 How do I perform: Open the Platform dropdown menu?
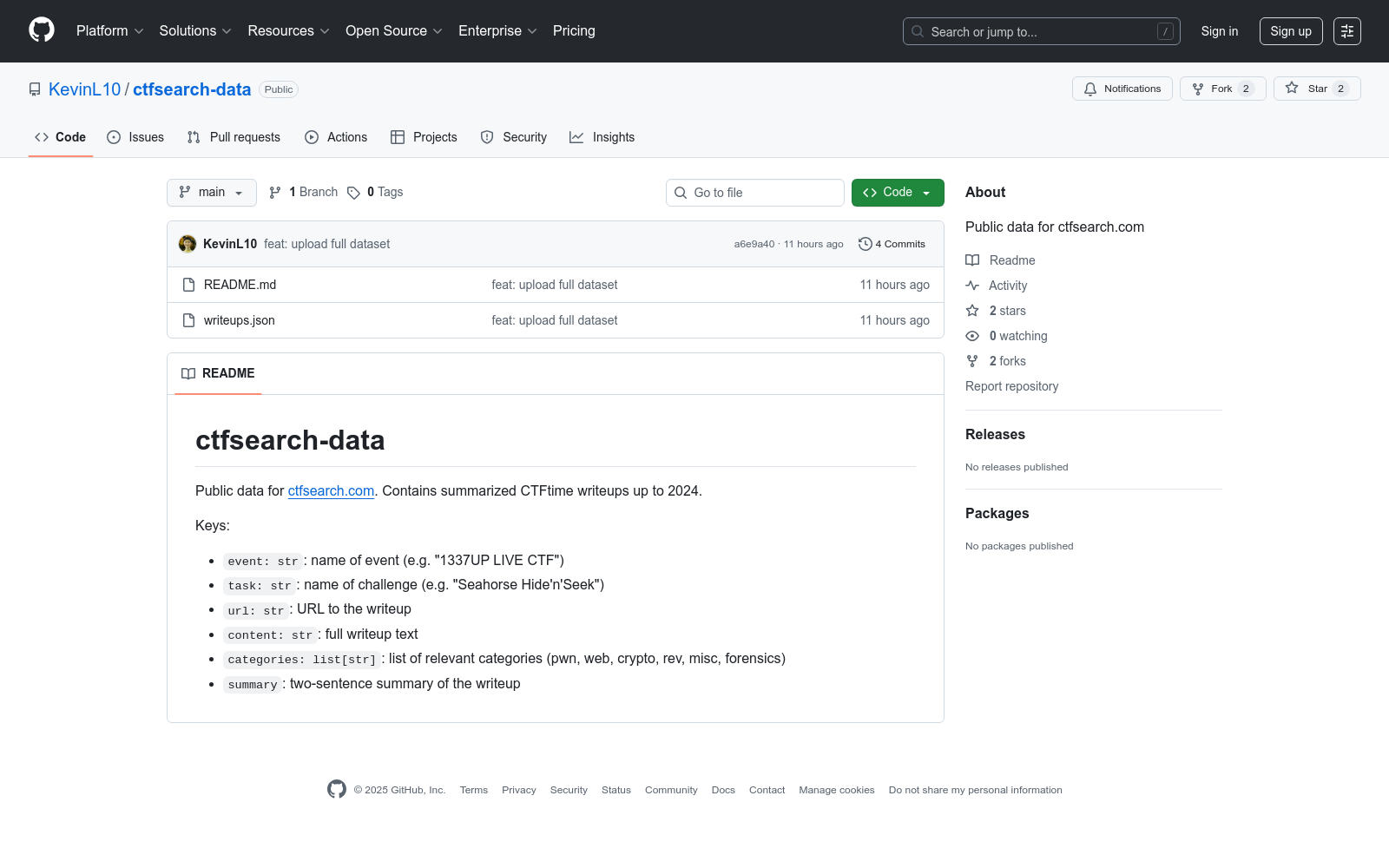109,31
